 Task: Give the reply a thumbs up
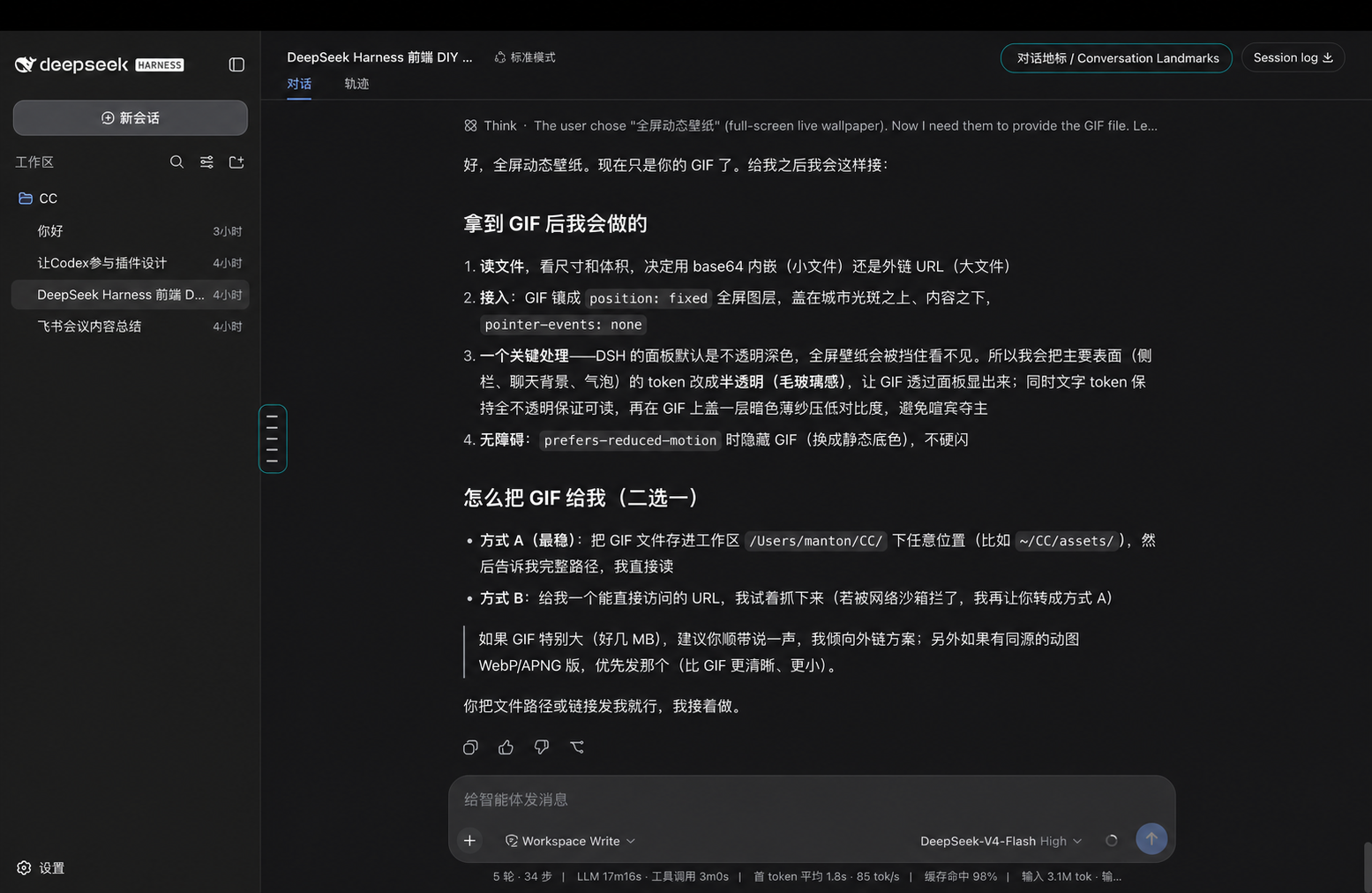point(506,747)
